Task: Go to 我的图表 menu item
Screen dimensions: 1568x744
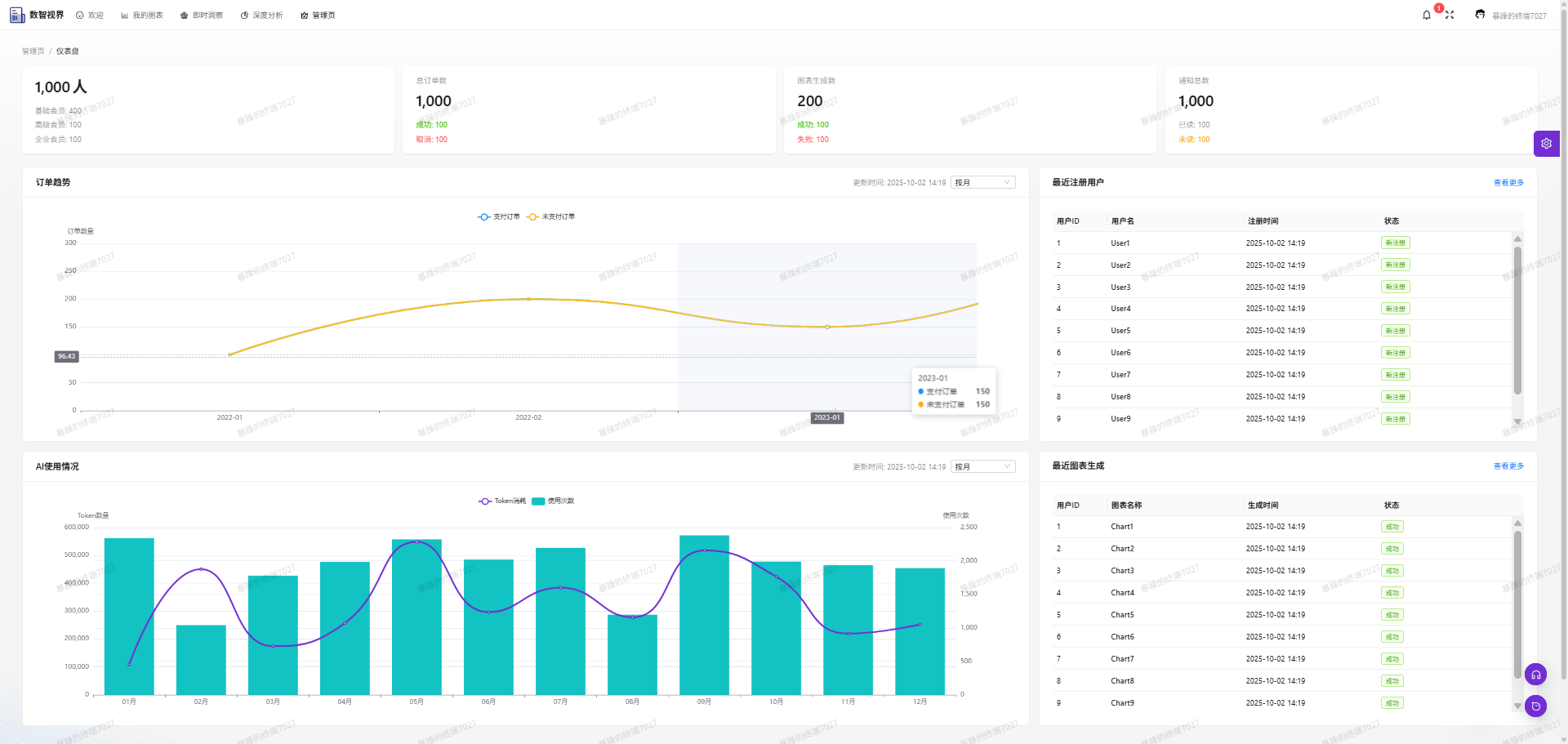Action: [x=142, y=16]
